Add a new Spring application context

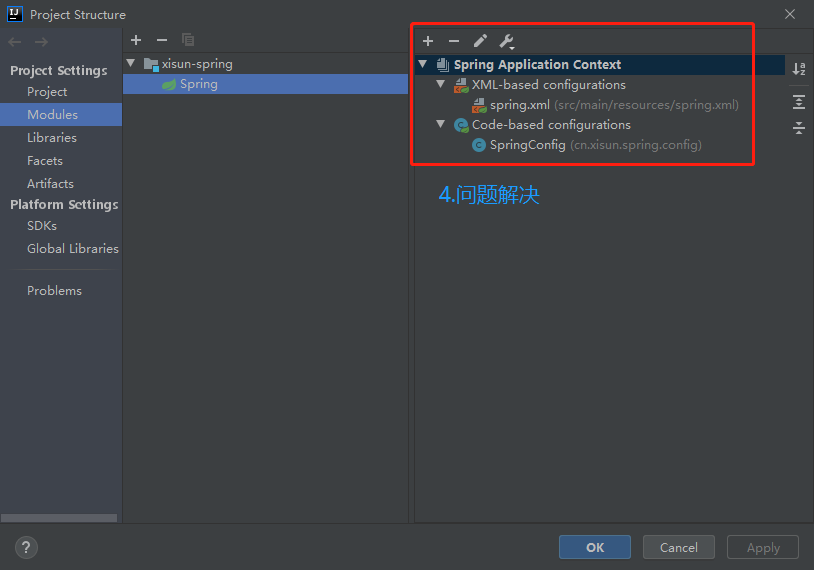(428, 41)
